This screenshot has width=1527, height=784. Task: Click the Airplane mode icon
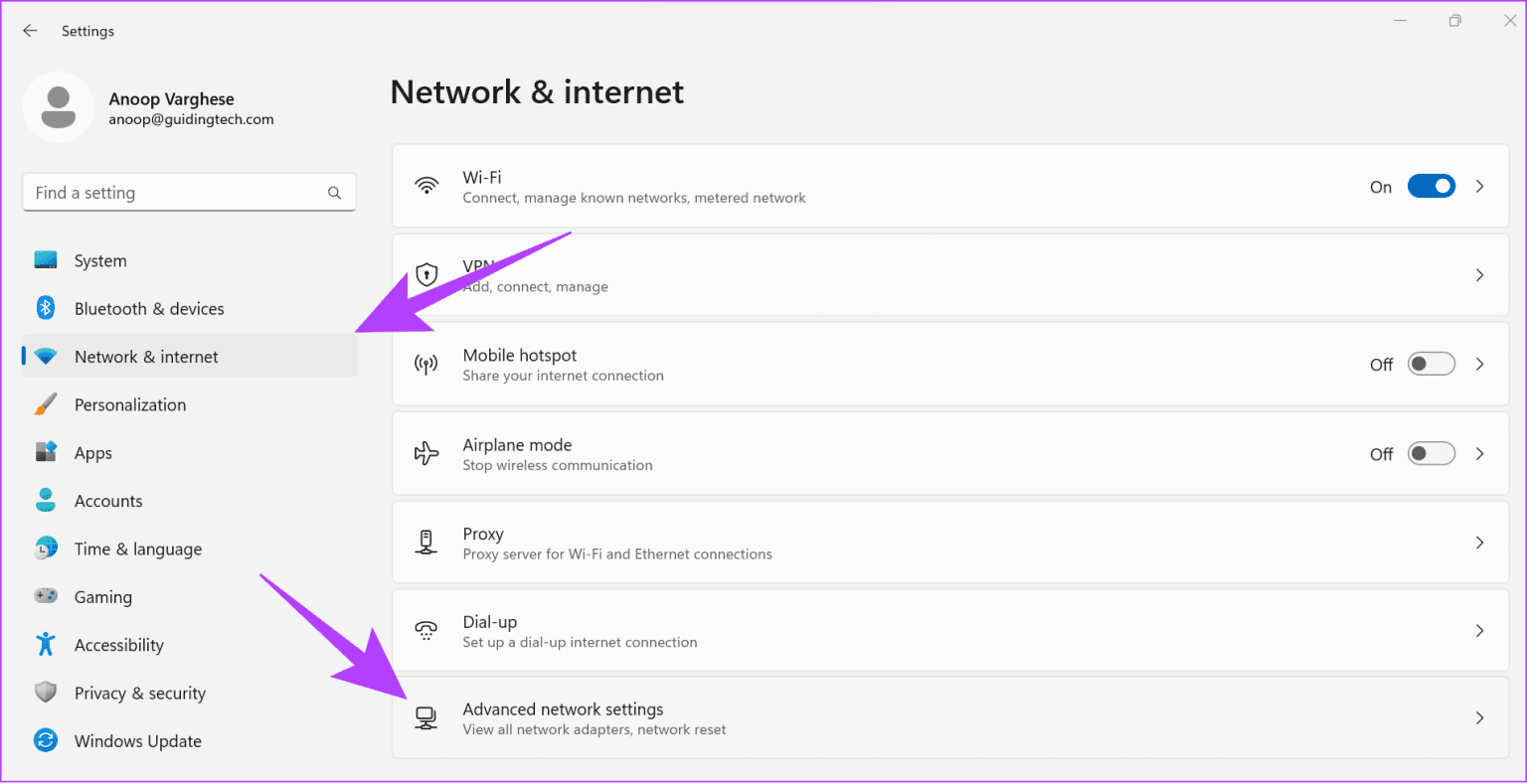[x=426, y=454]
